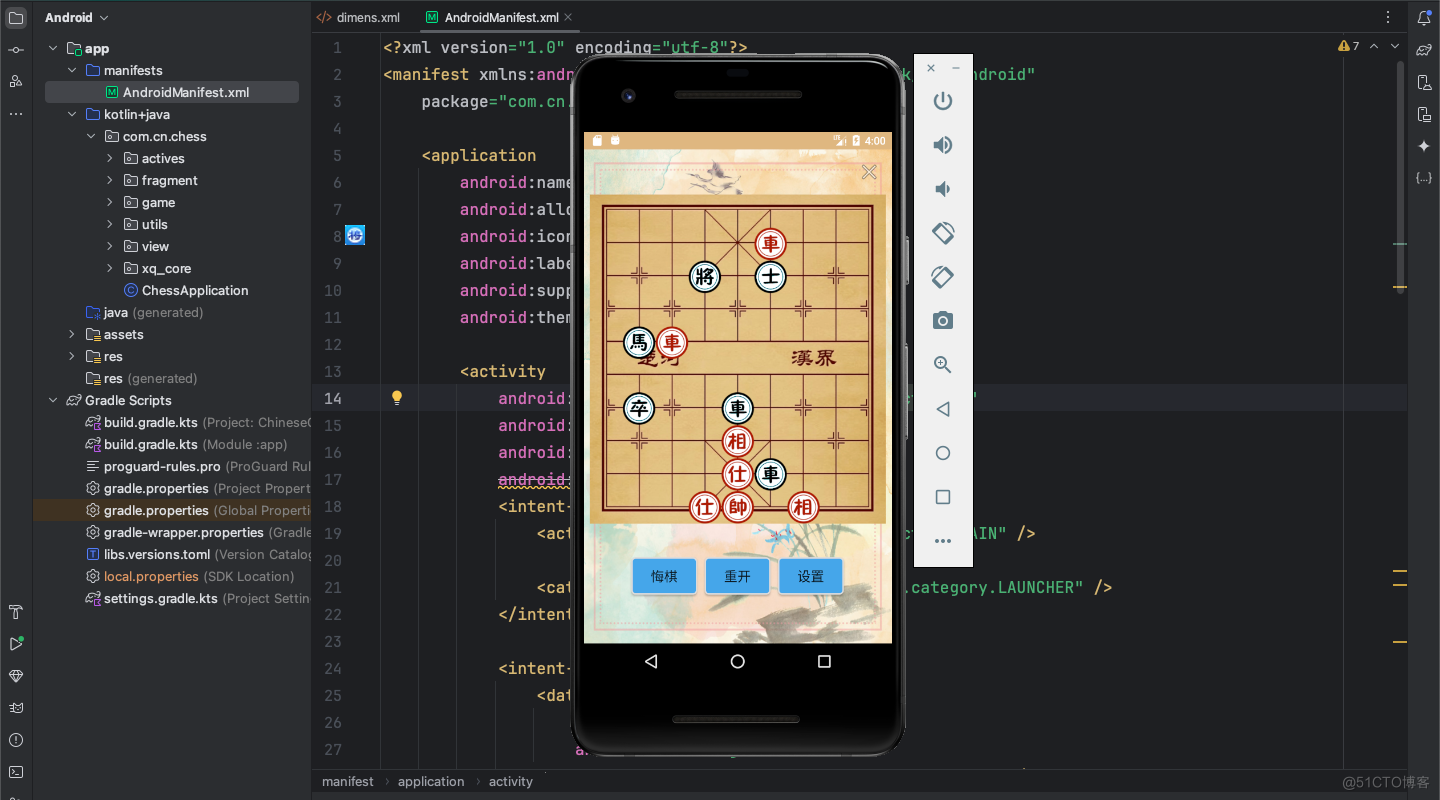Close the chess game with X icon

pyautogui.click(x=869, y=172)
